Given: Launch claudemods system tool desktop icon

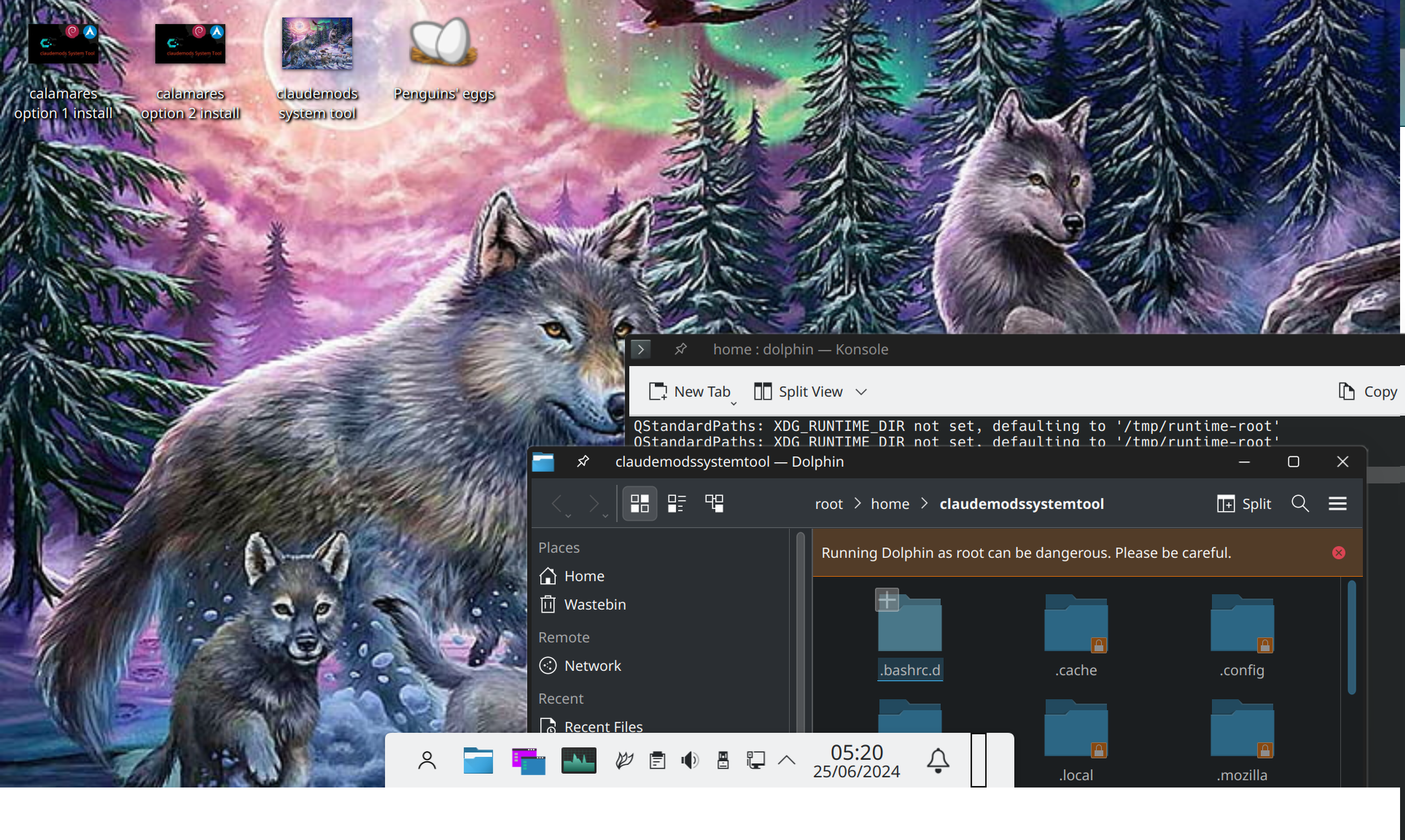Looking at the screenshot, I should [317, 69].
